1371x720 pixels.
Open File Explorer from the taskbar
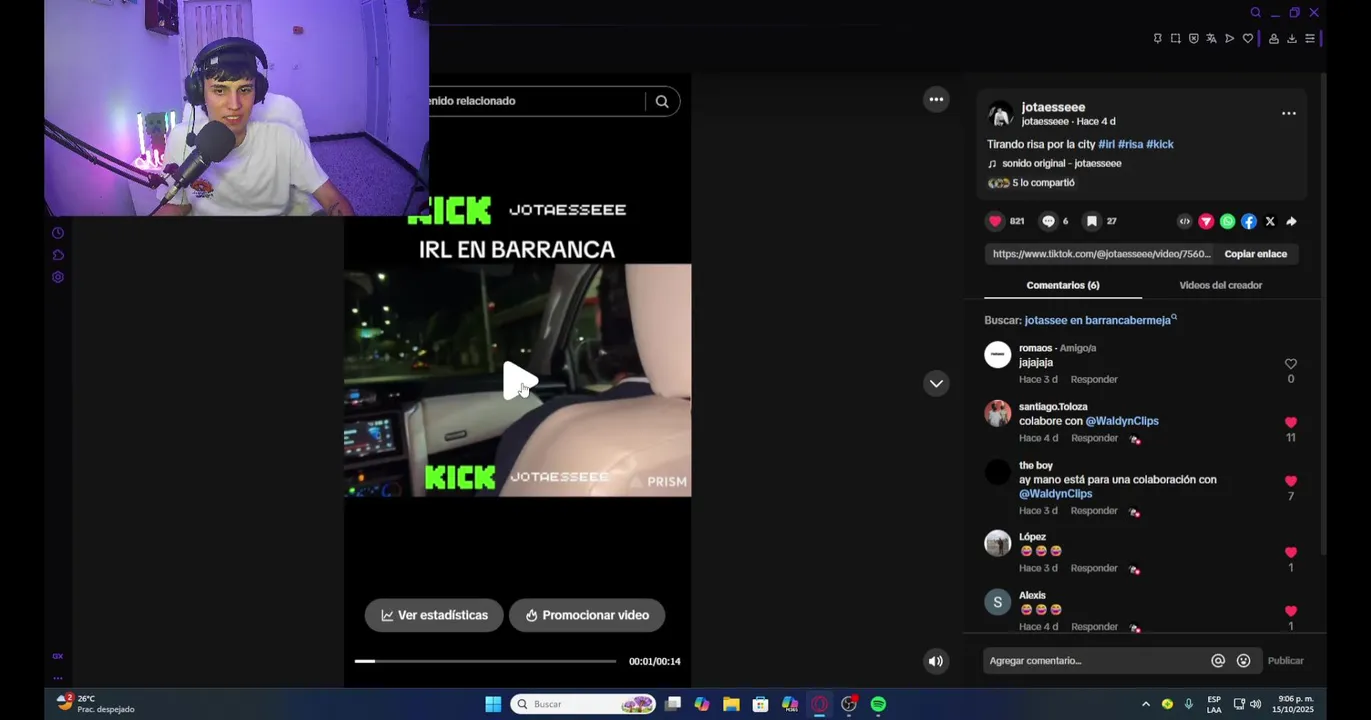click(x=731, y=704)
